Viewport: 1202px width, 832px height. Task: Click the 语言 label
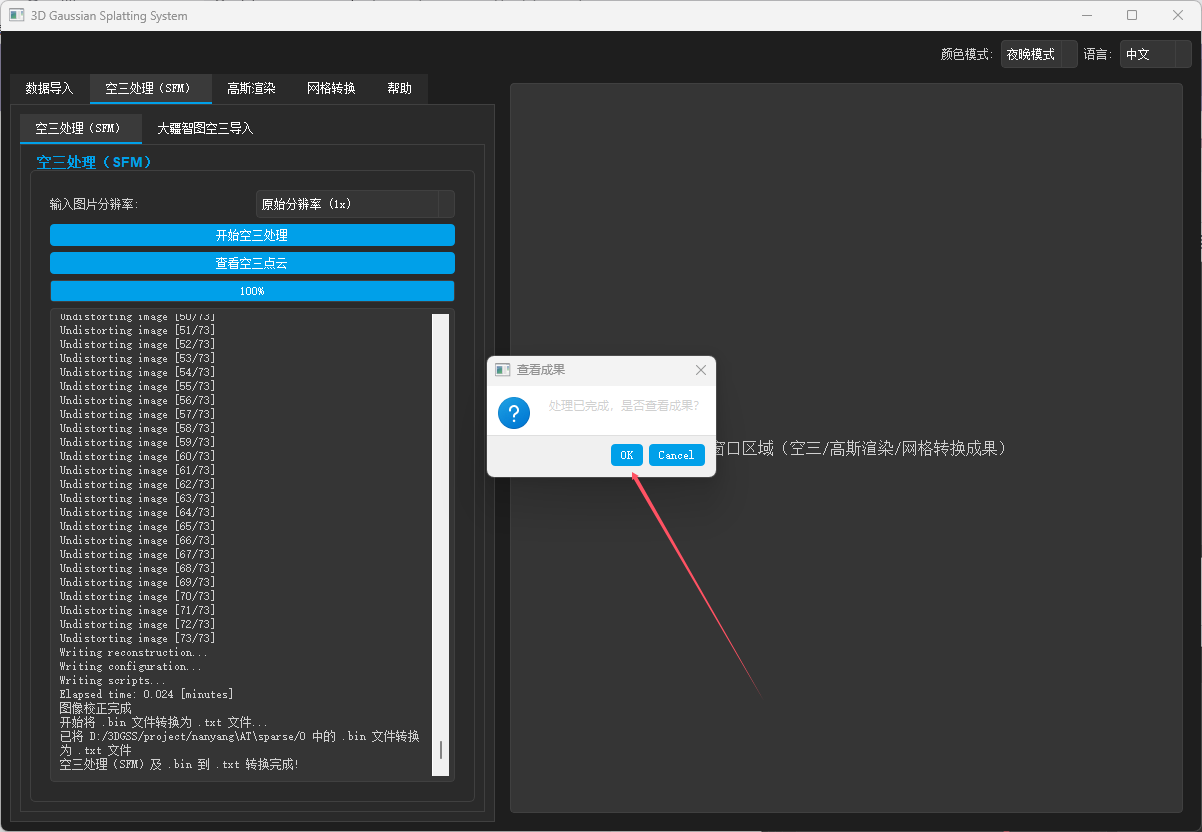1098,54
